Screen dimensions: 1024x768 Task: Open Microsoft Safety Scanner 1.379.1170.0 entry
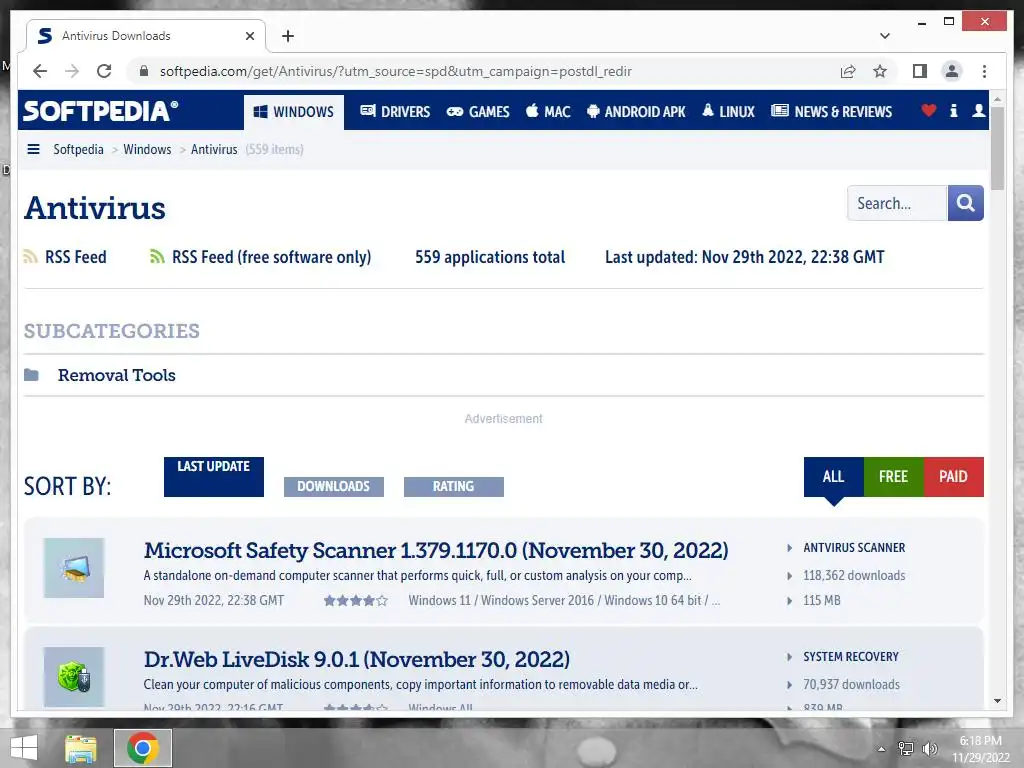[x=436, y=551]
